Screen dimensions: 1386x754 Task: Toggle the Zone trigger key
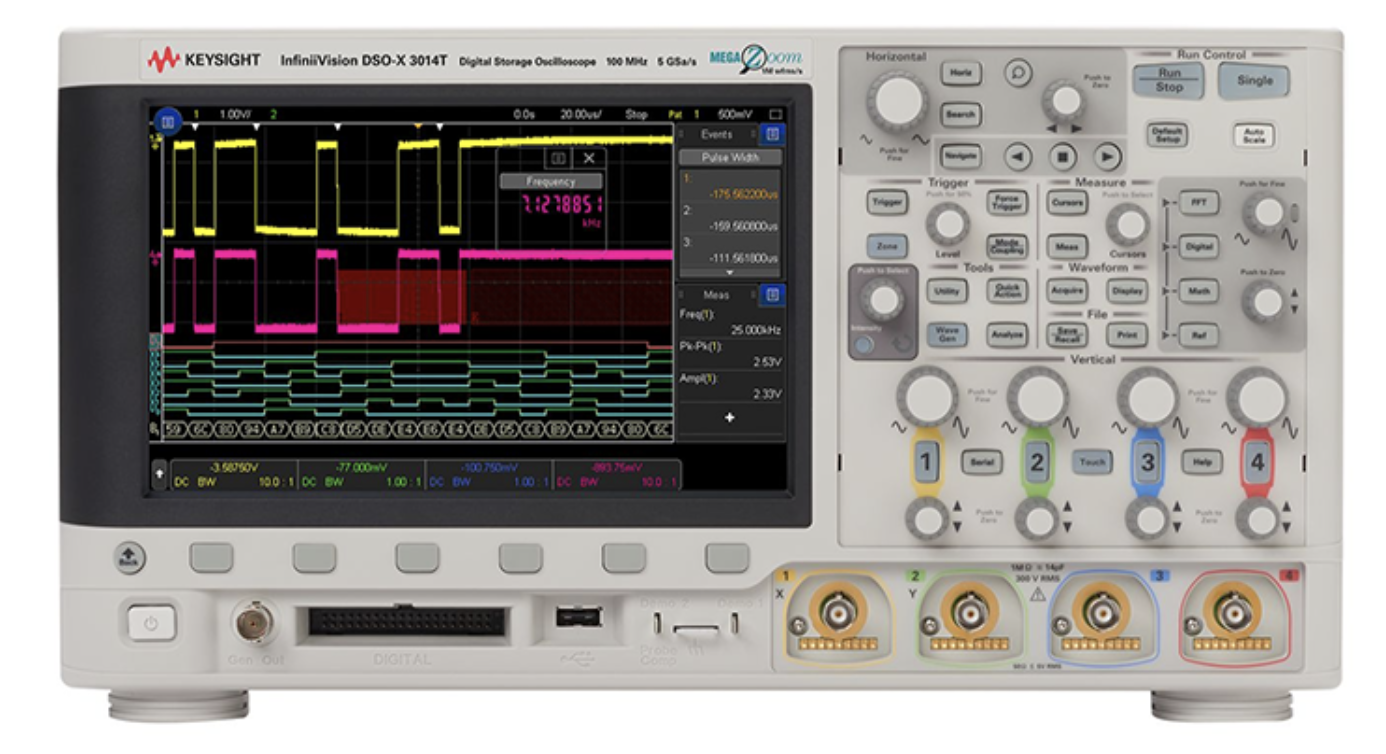(x=887, y=246)
